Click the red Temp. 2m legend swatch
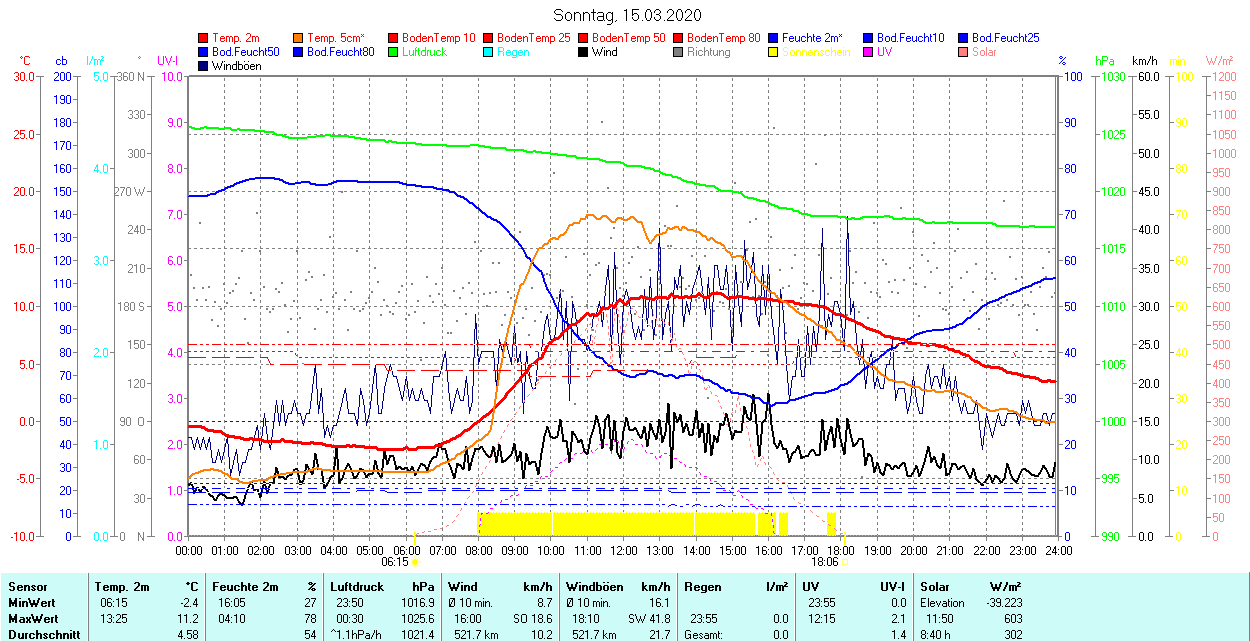Screen dimensions: 1250x641 pyautogui.click(x=204, y=38)
